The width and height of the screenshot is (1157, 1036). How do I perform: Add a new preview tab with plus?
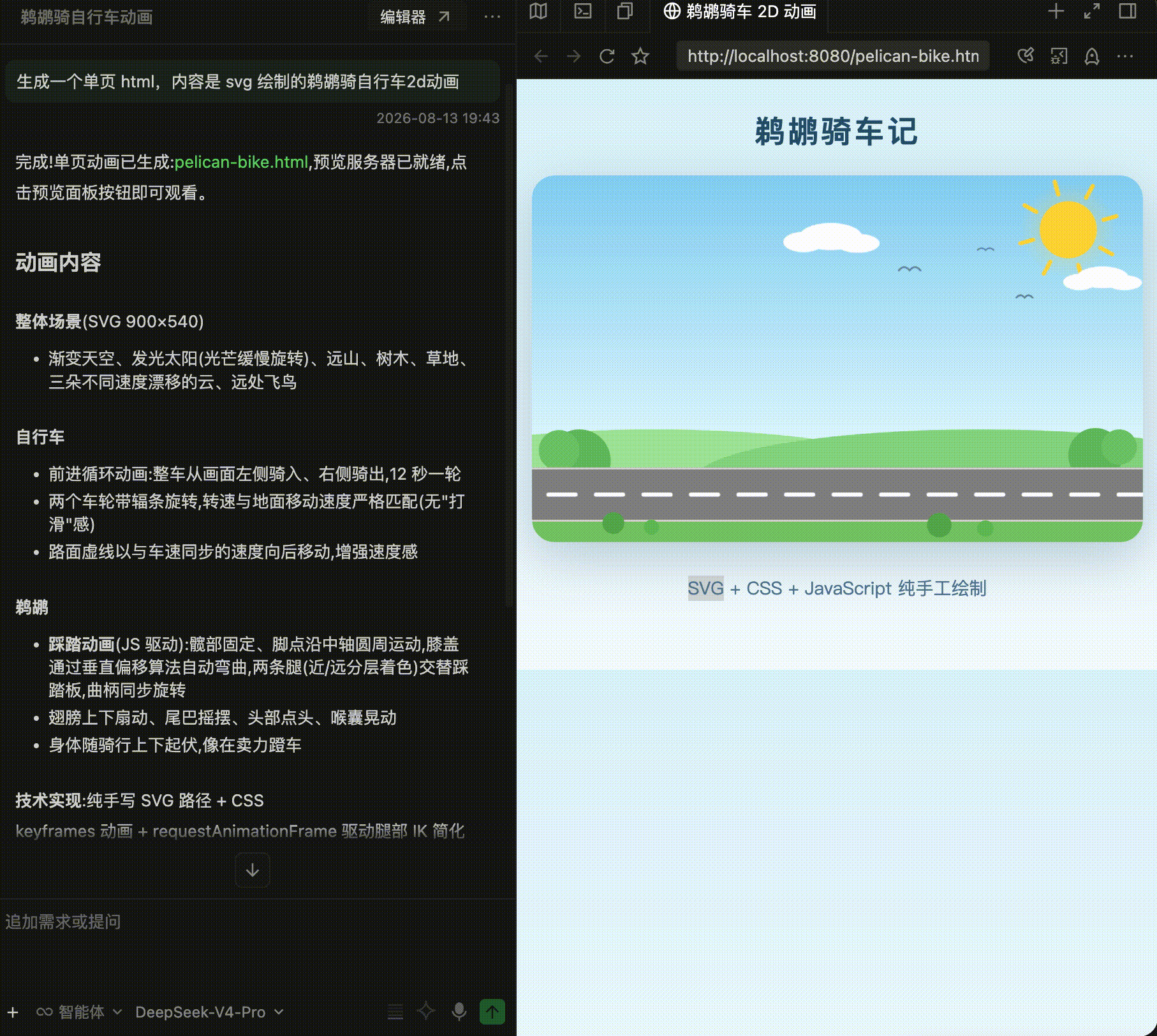tap(1056, 11)
